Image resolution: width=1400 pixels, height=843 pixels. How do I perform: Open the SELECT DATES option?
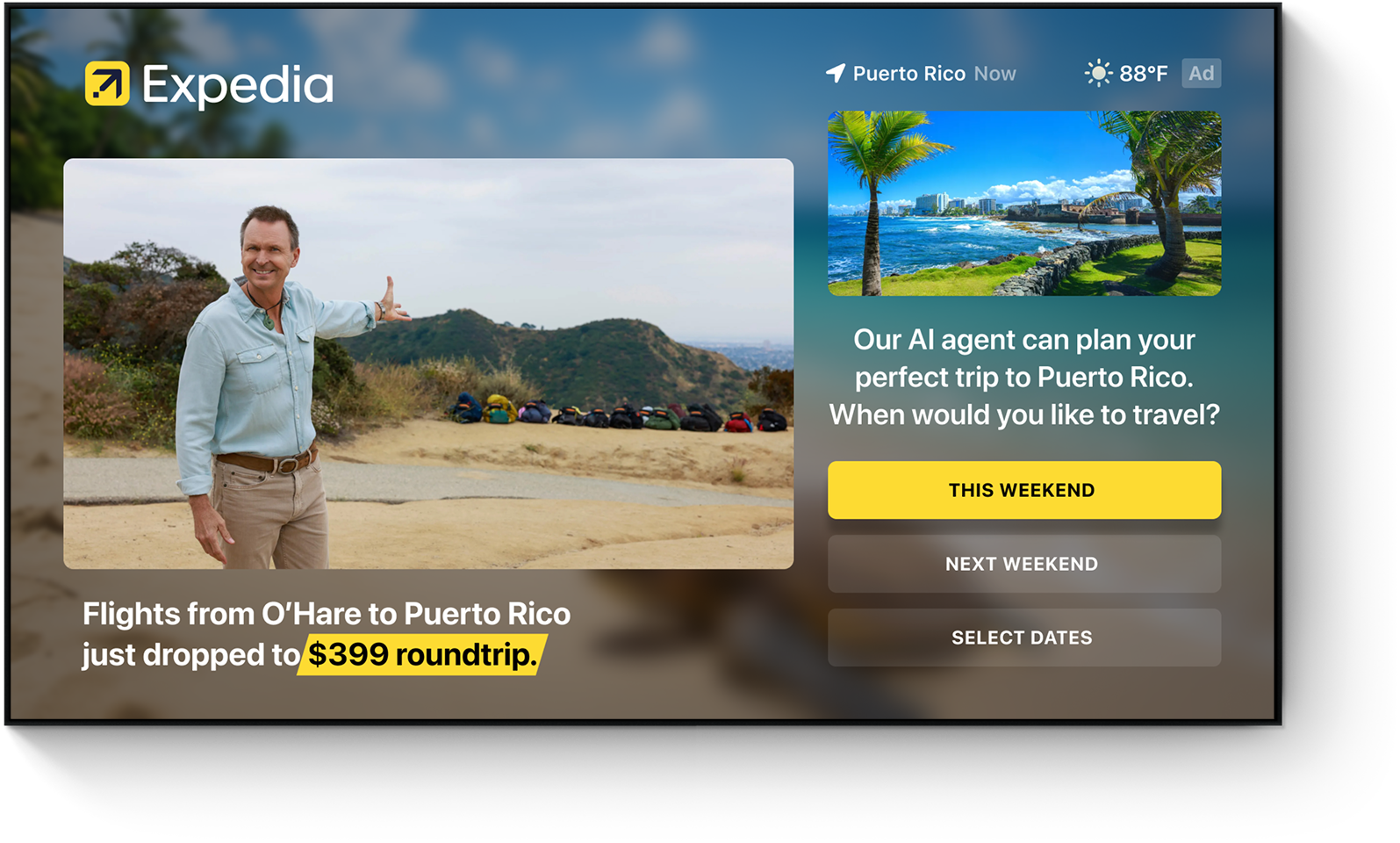pyautogui.click(x=1023, y=638)
